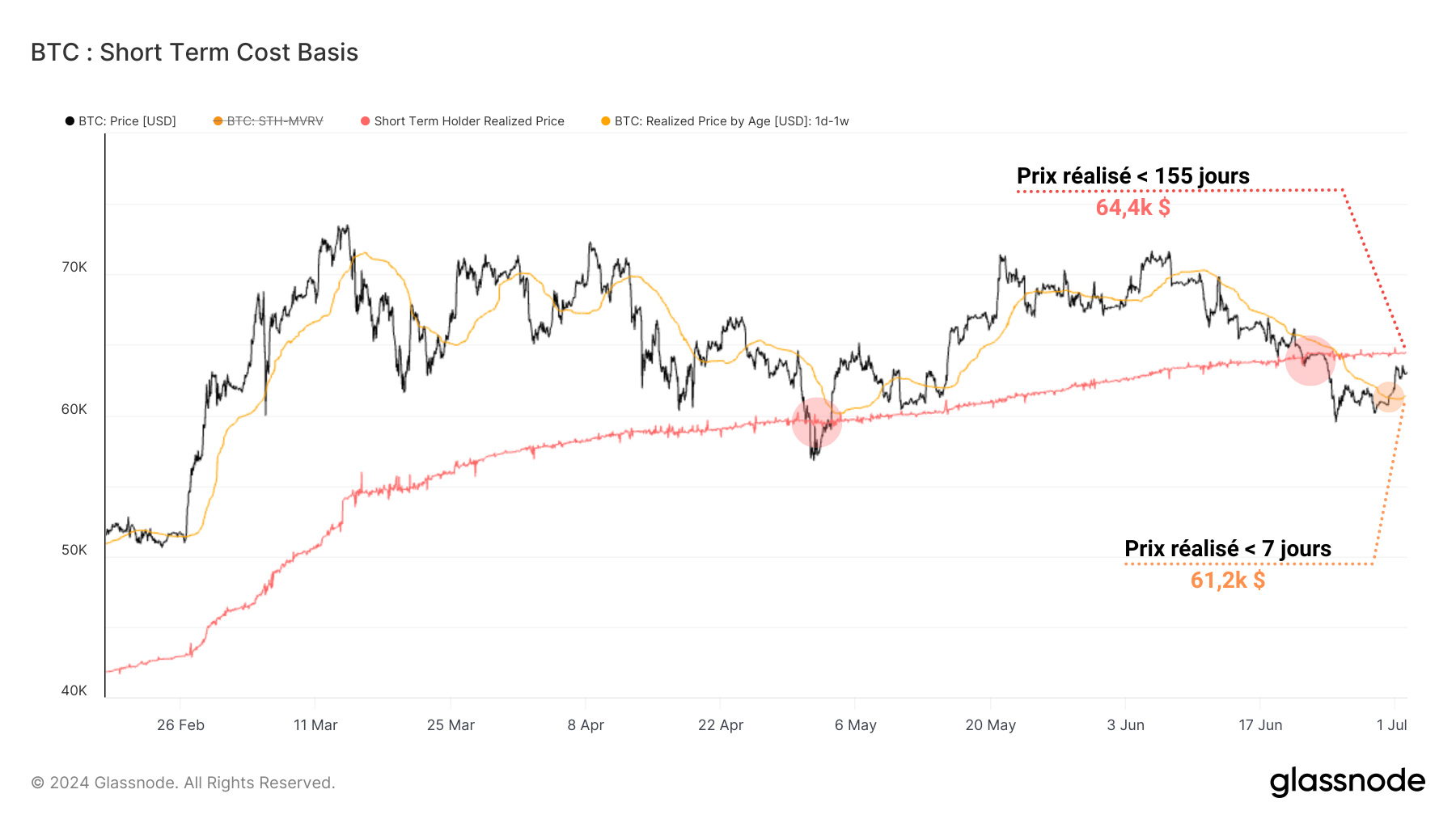Toggle Realized Price by Age 1d-1w legend

731,121
